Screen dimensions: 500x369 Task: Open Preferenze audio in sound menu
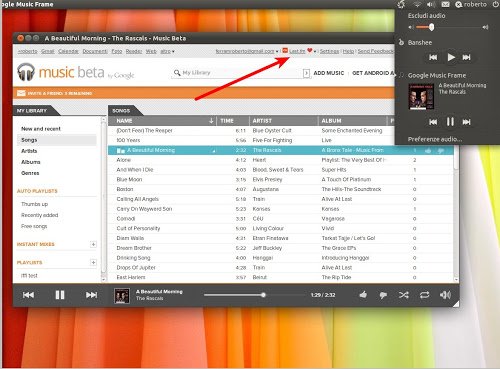(x=435, y=139)
